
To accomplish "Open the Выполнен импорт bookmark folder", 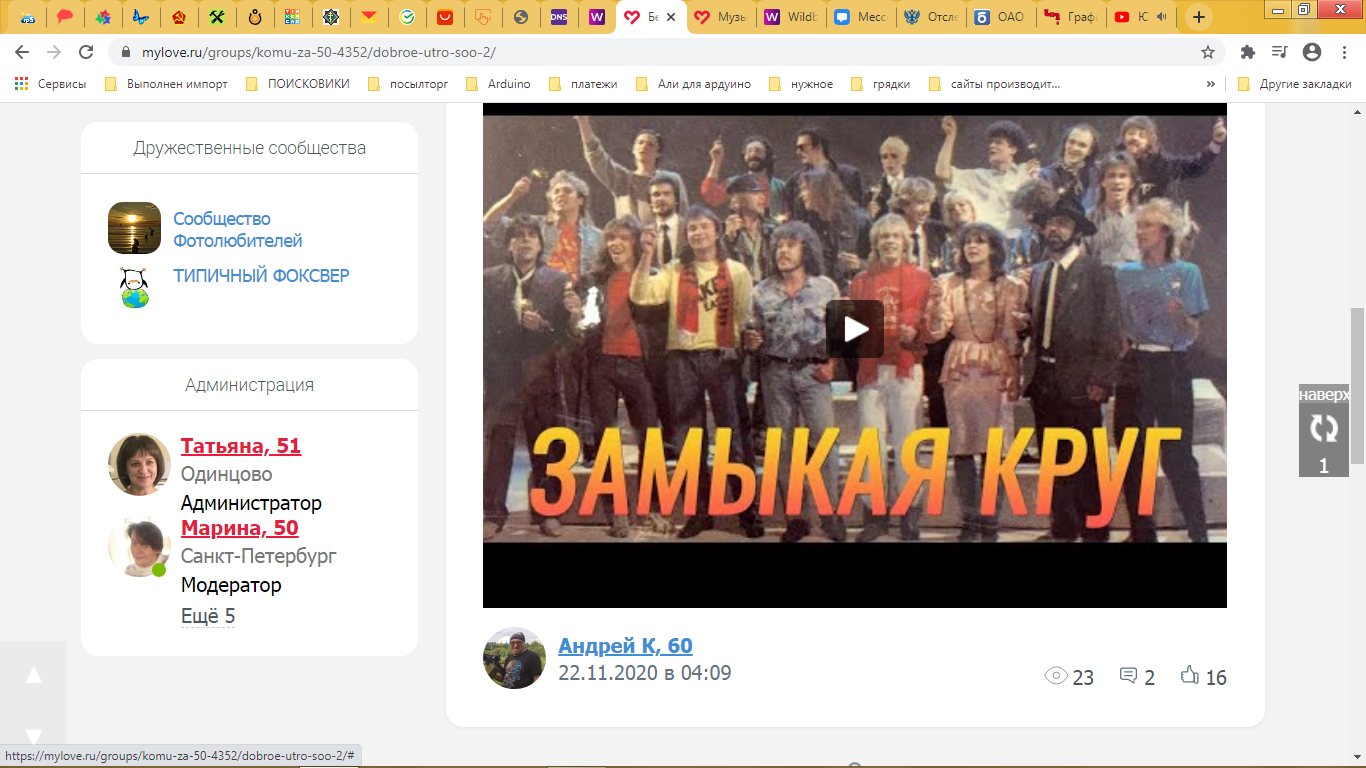I will (x=166, y=84).
